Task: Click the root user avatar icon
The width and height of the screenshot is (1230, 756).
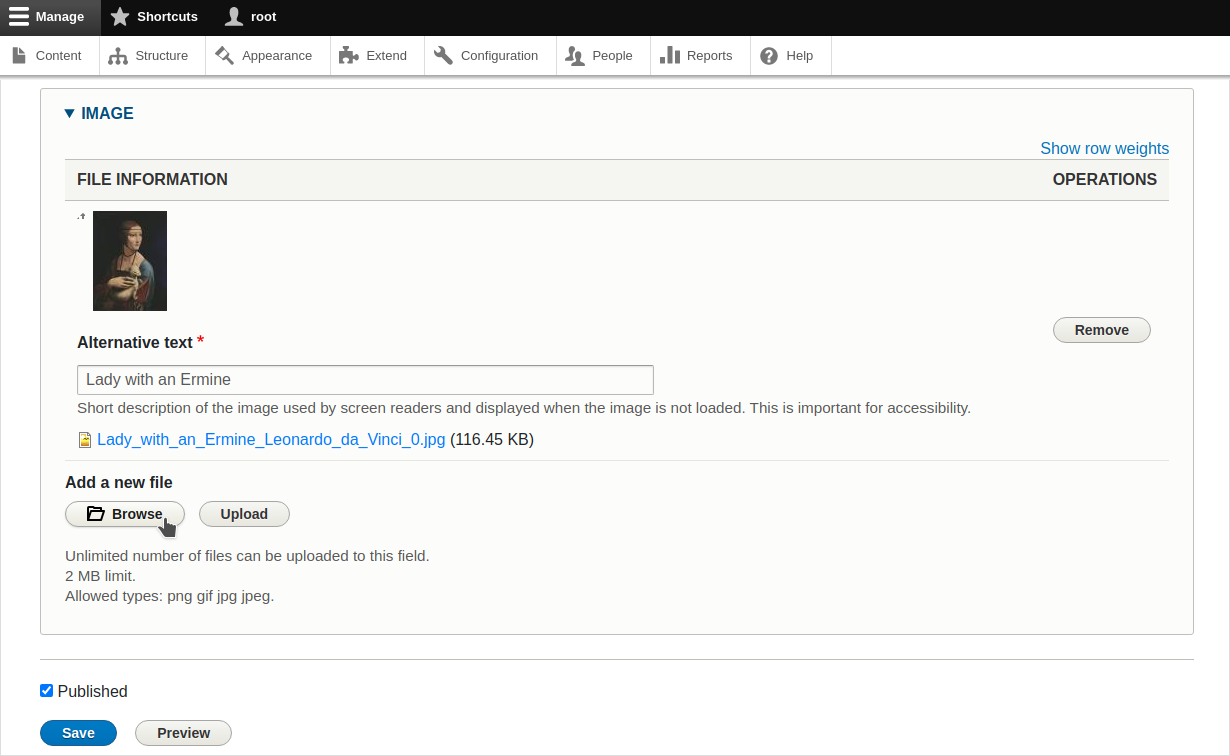Action: 234,17
